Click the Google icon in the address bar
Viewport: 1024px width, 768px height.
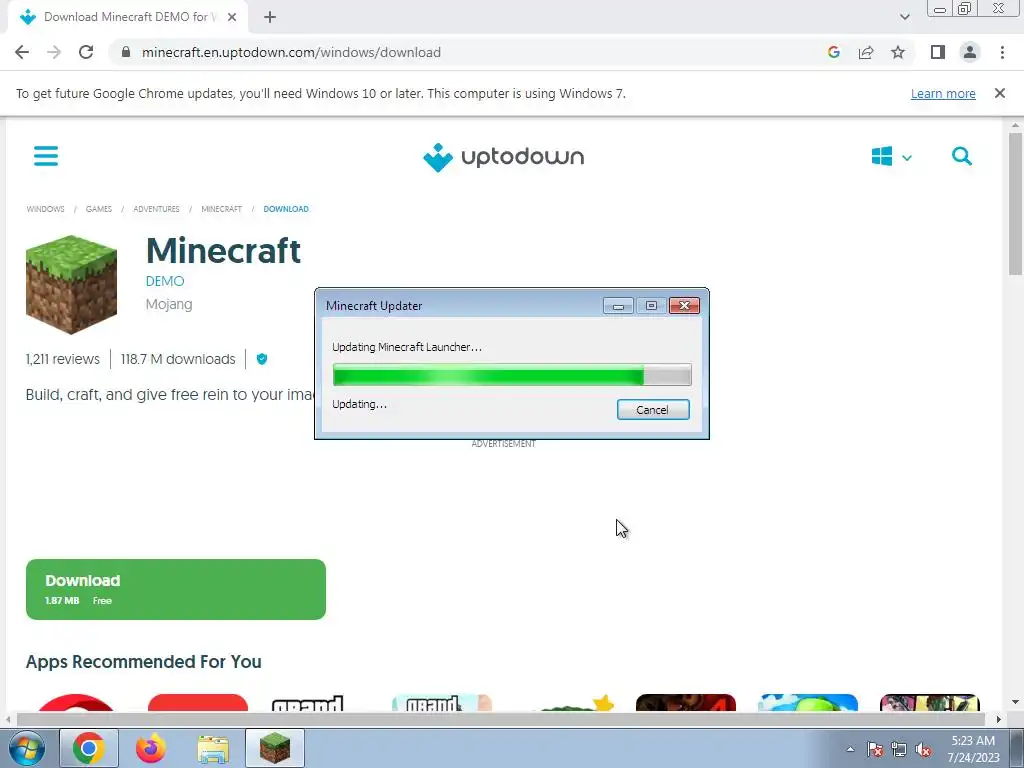click(833, 52)
